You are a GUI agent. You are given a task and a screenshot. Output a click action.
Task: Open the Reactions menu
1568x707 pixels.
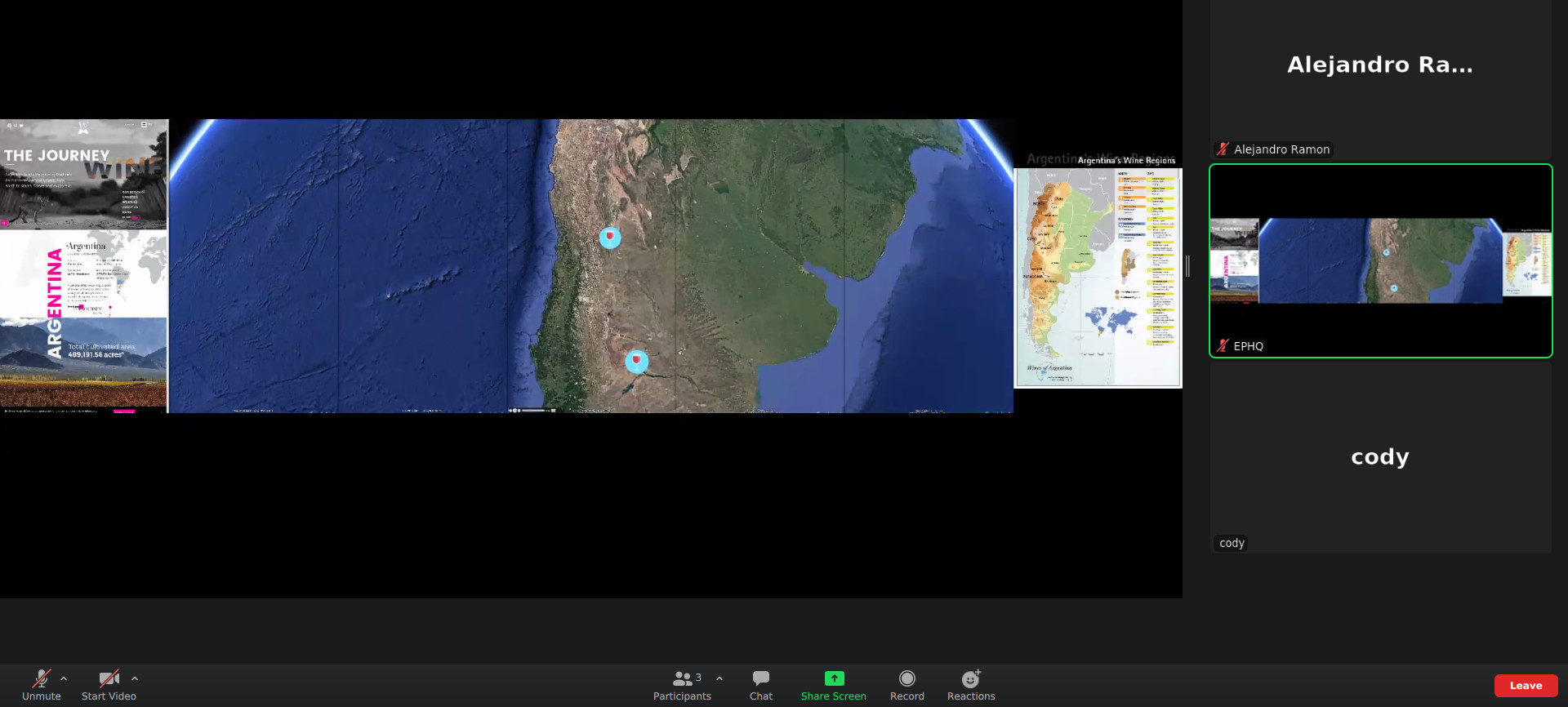971,685
